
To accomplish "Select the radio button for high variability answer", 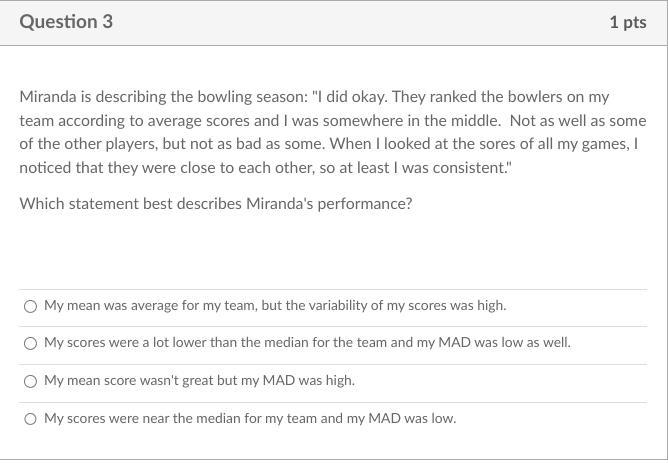I will pyautogui.click(x=30, y=306).
